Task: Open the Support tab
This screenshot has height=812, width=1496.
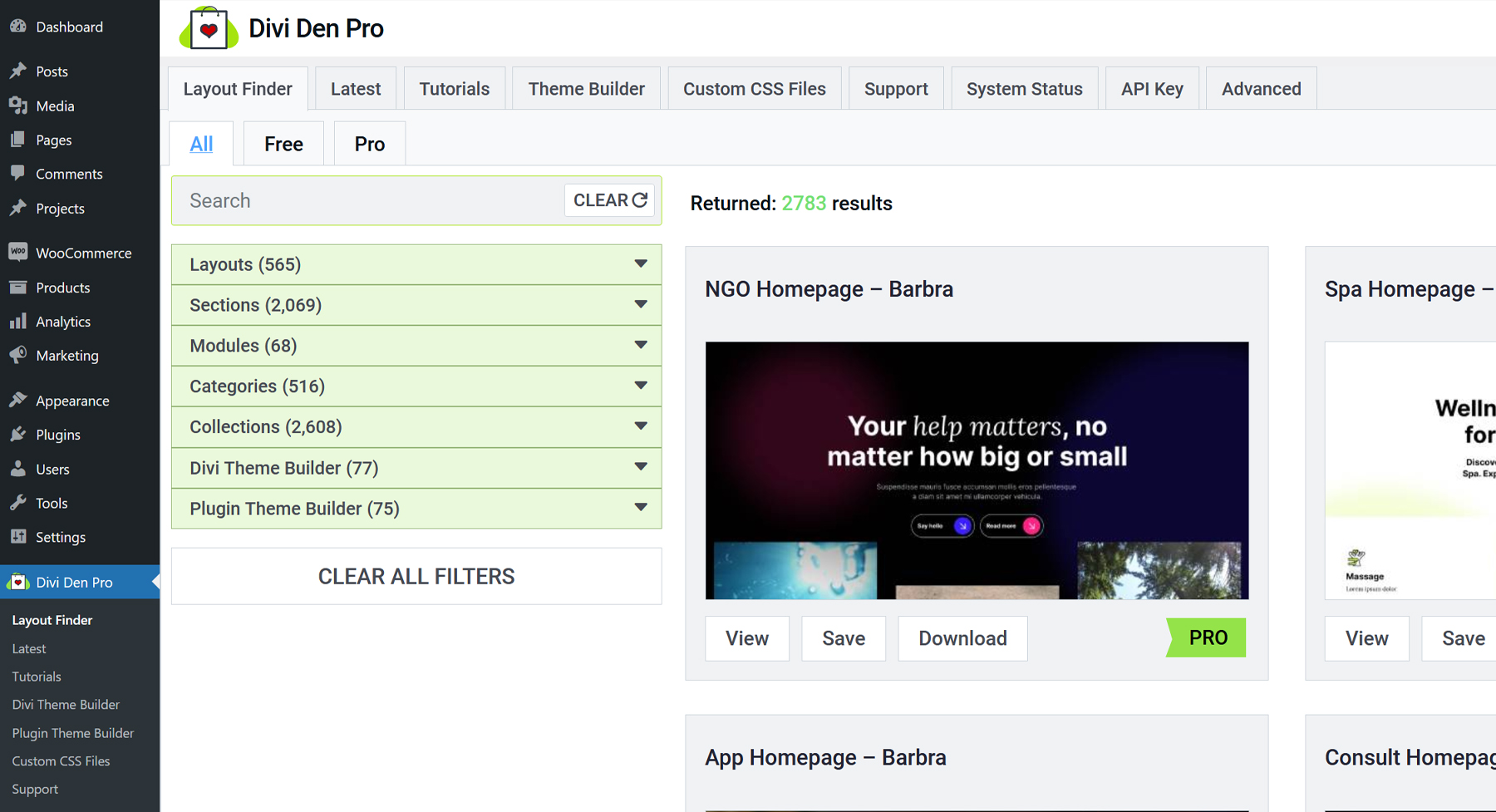Action: point(896,89)
